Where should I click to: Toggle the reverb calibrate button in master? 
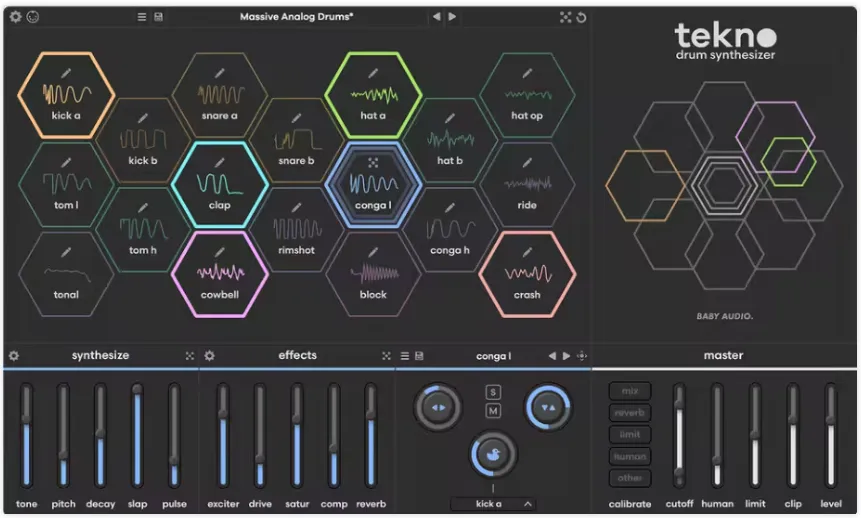click(630, 413)
